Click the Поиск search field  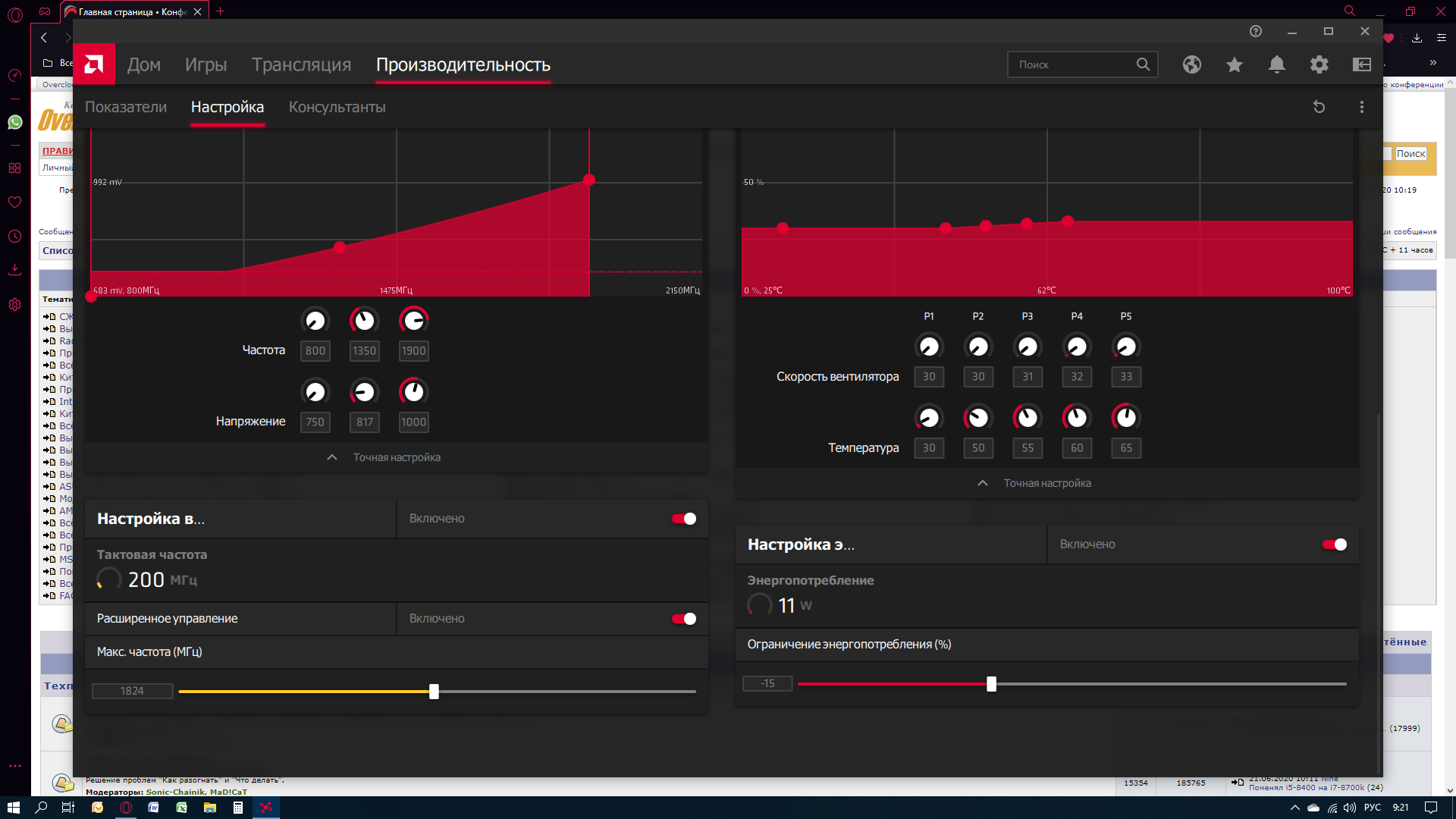pos(1073,64)
